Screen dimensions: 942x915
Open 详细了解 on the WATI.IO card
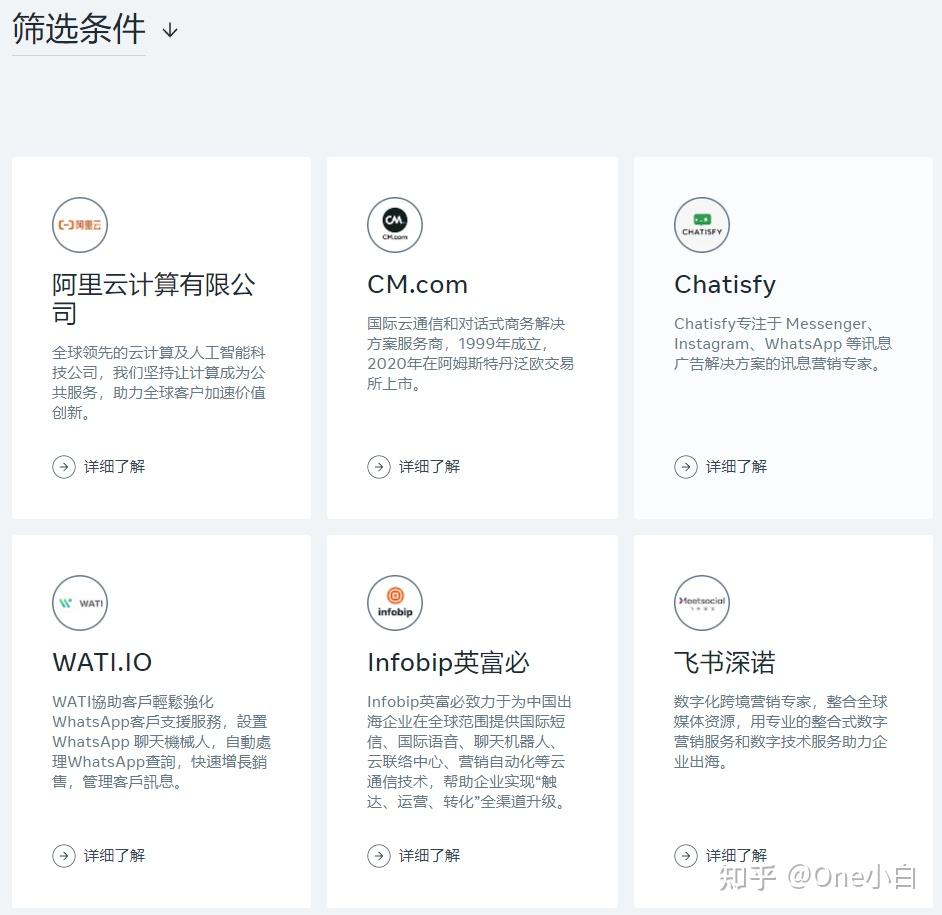[x=100, y=855]
